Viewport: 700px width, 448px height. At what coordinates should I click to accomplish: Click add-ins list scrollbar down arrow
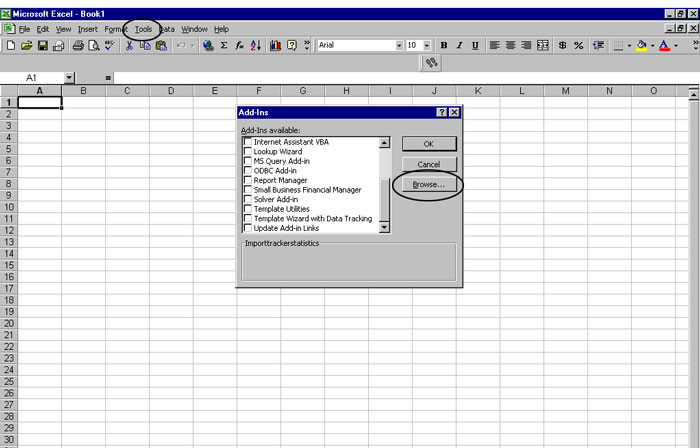coord(384,228)
